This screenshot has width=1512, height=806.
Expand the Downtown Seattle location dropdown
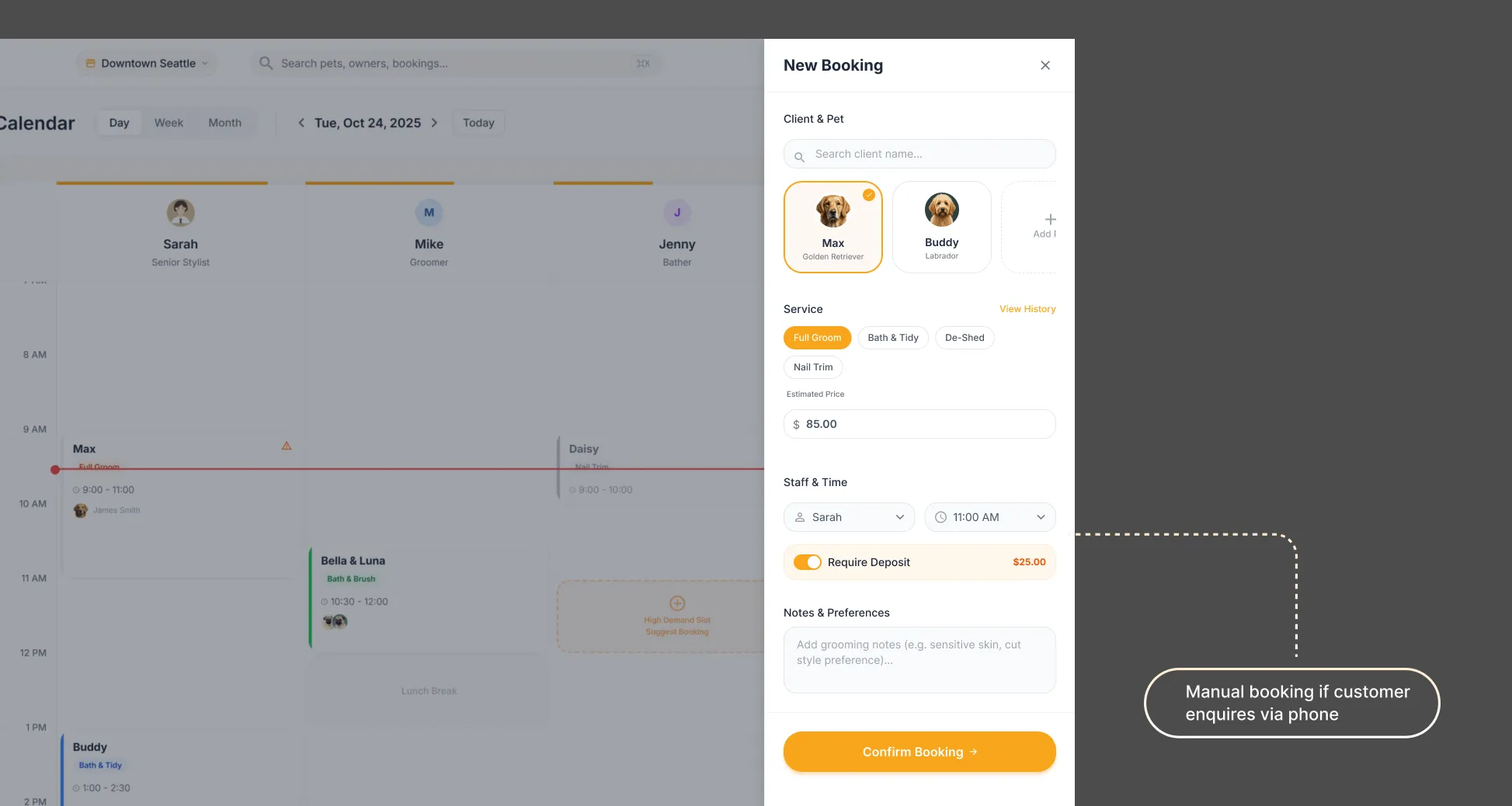[x=204, y=63]
